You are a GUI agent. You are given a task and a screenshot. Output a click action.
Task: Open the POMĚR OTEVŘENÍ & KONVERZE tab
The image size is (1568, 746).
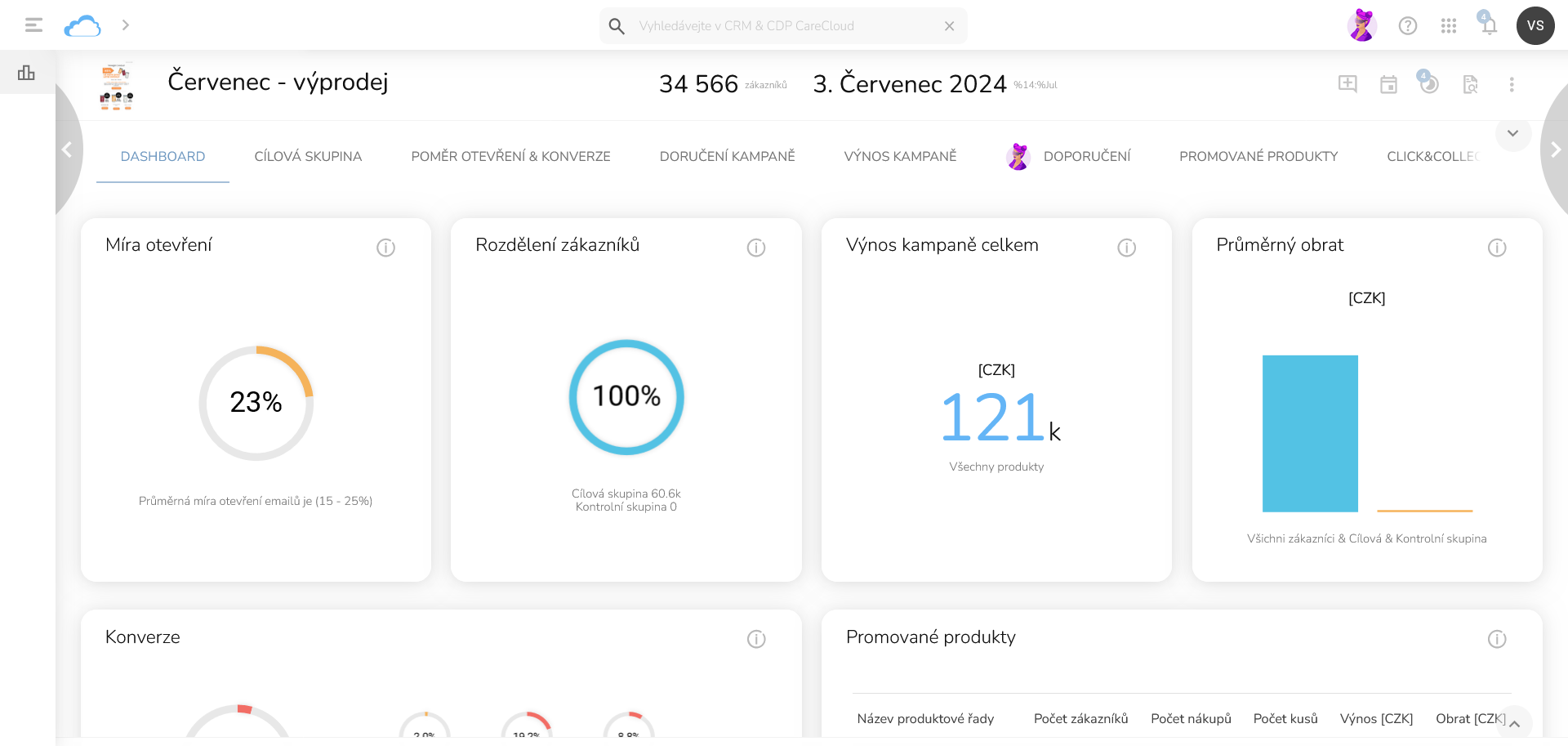510,156
